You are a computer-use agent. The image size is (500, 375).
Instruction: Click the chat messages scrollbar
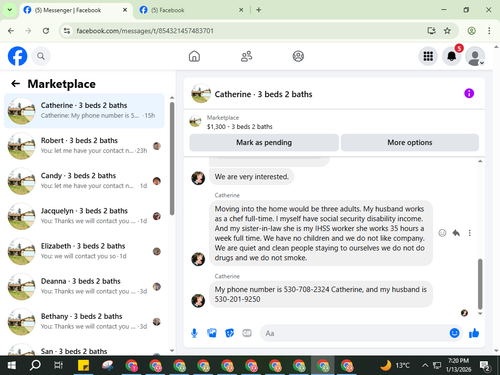tap(480, 284)
